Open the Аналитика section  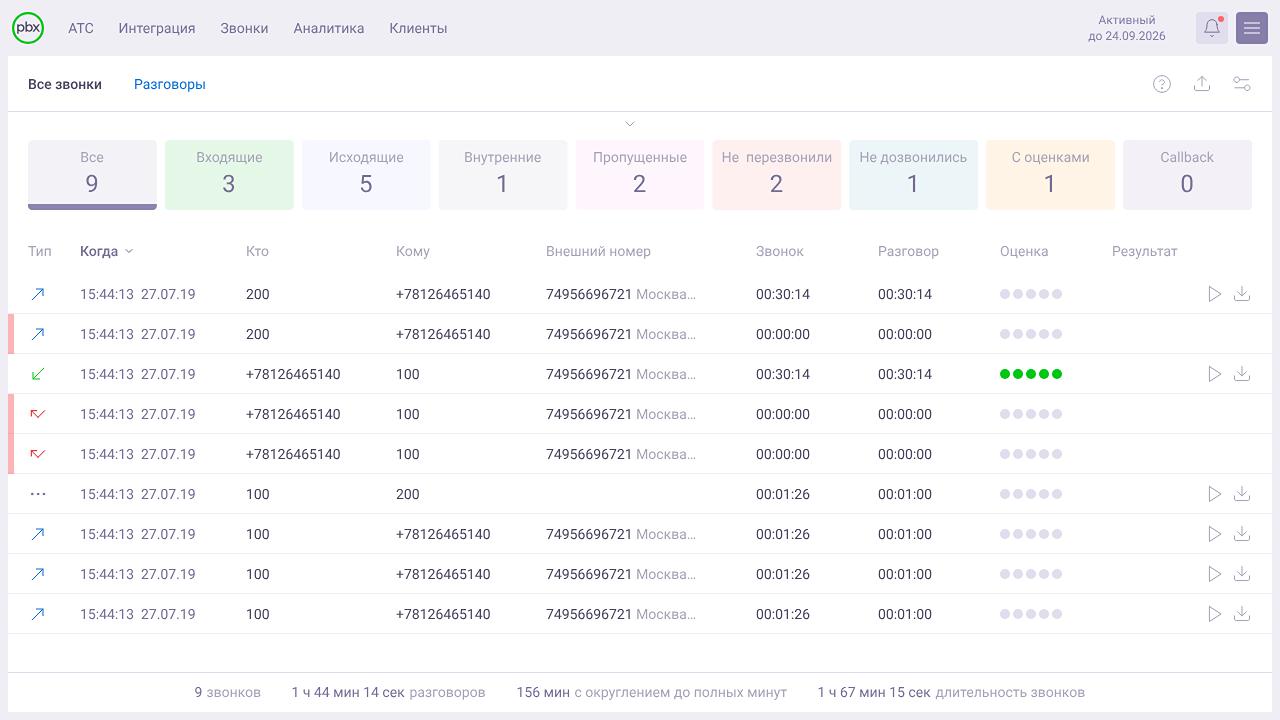[330, 28]
